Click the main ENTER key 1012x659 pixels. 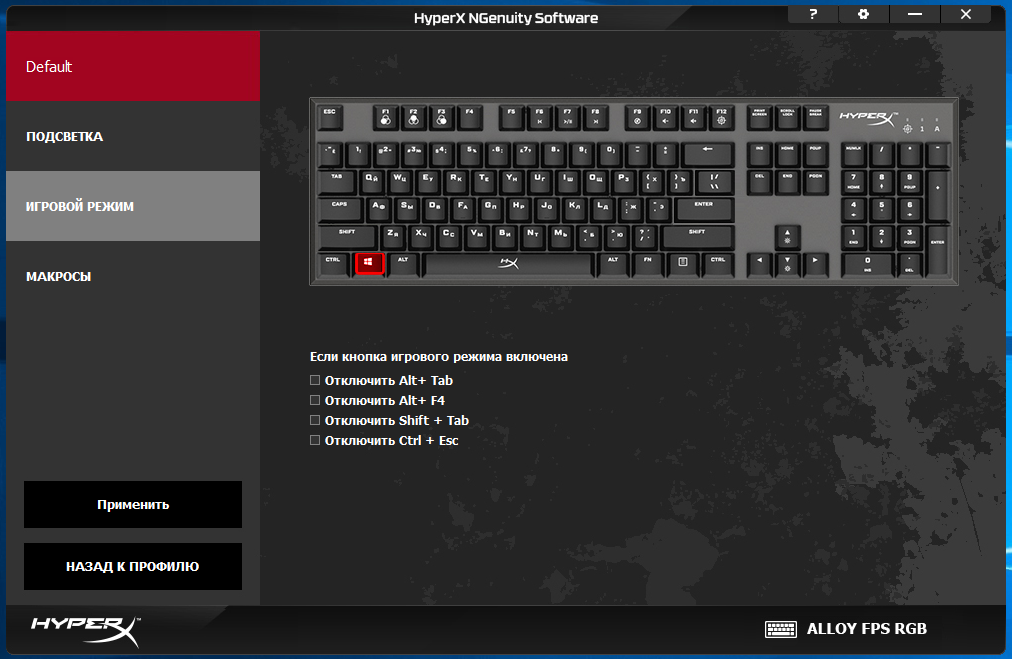(703, 209)
